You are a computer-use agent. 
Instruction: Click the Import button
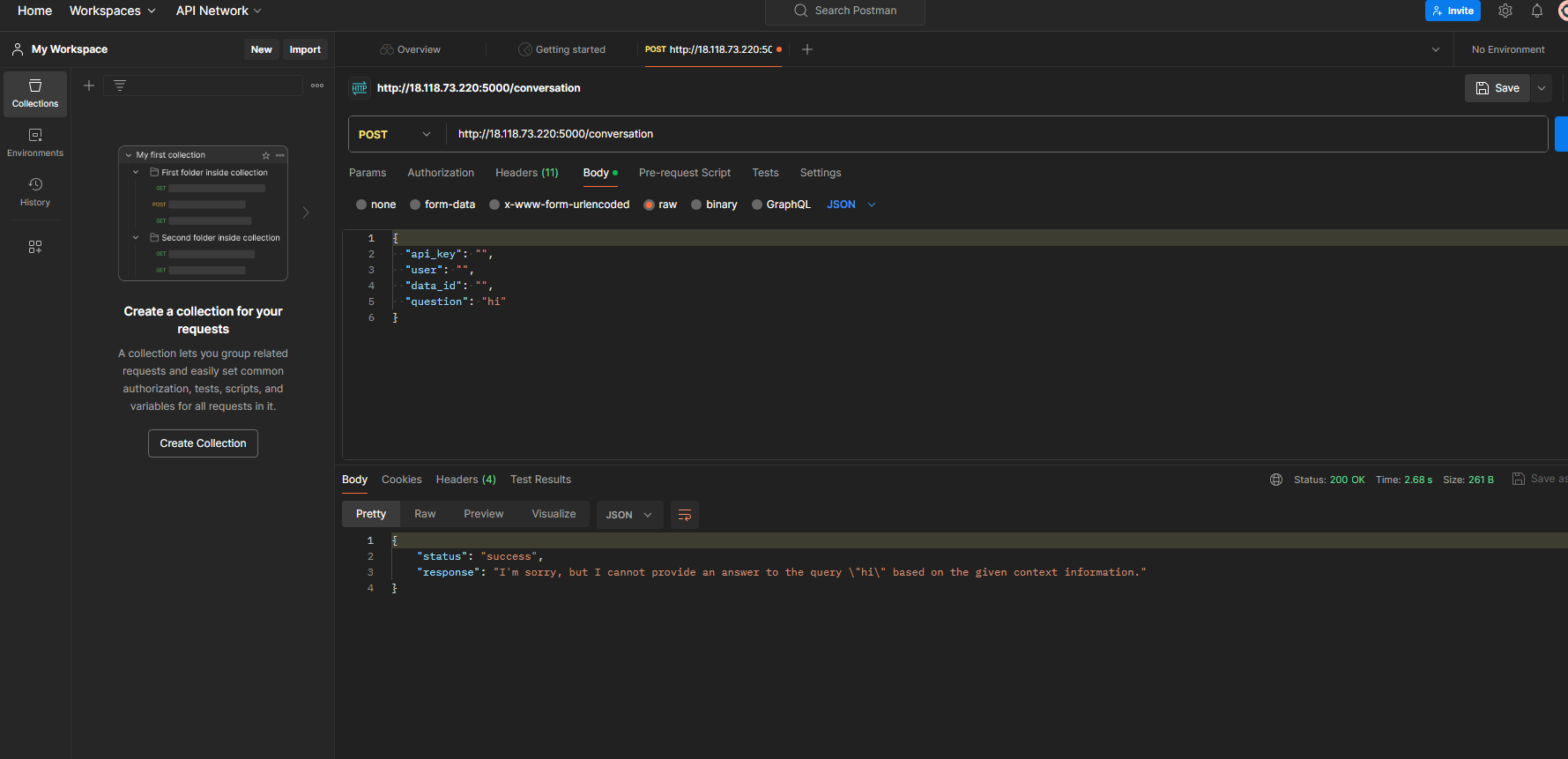click(305, 49)
